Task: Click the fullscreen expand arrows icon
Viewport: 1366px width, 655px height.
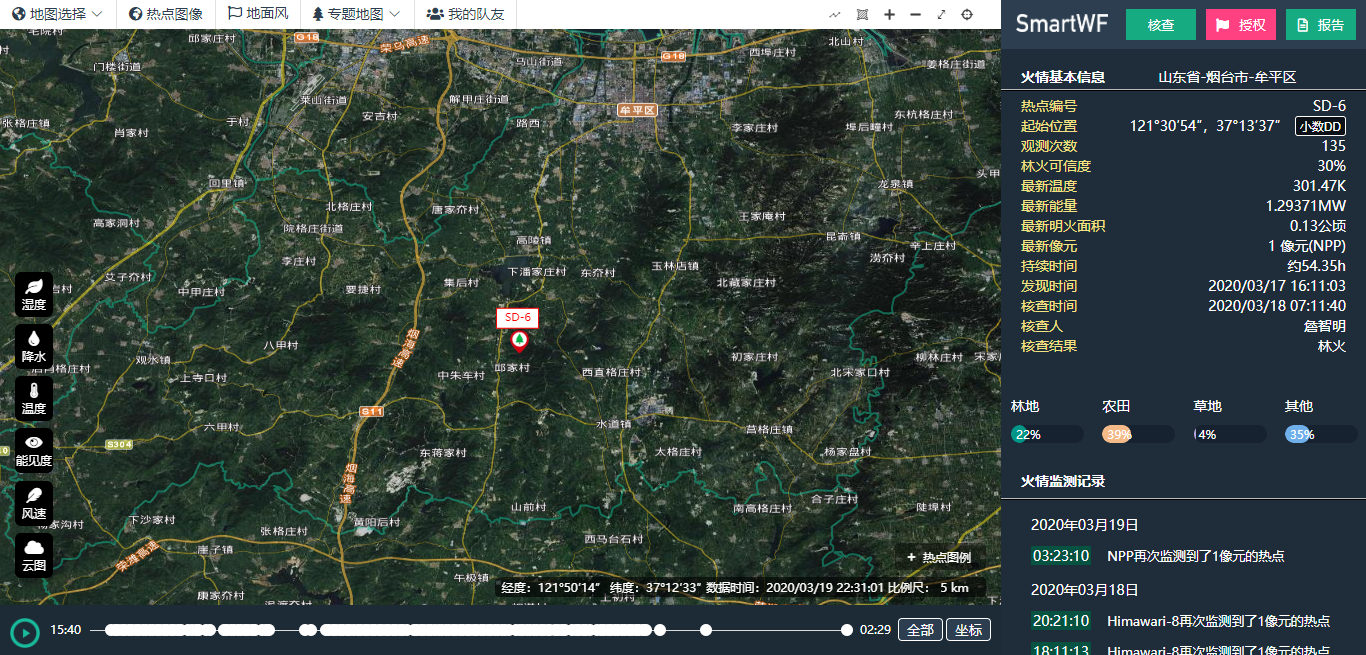Action: click(941, 14)
